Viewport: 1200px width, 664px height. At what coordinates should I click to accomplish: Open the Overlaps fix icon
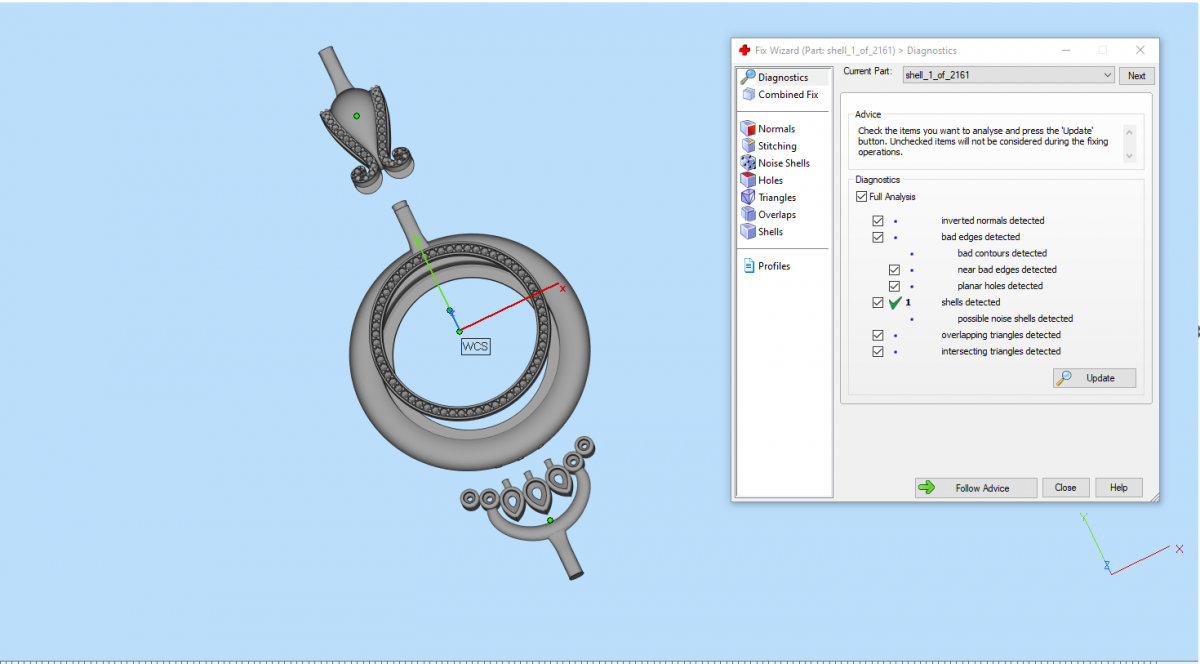[x=748, y=214]
